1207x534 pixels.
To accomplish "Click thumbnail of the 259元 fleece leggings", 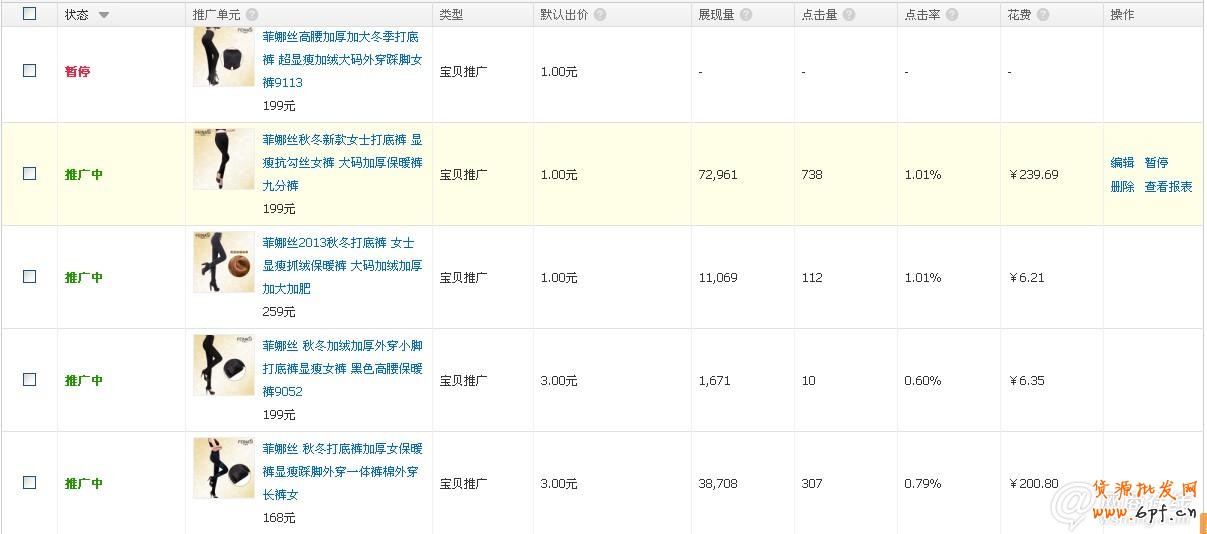I will point(223,262).
